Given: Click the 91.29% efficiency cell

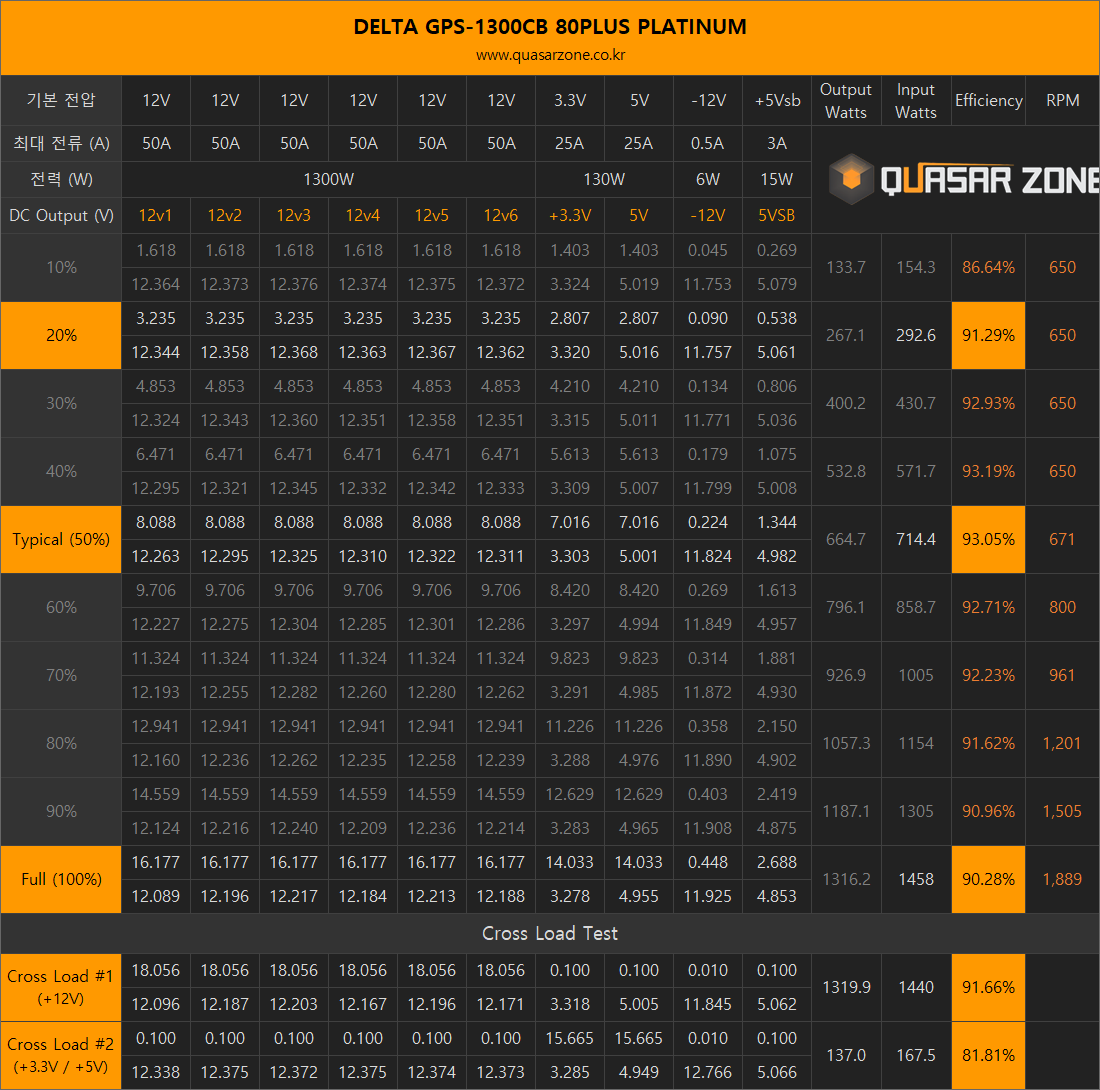Looking at the screenshot, I should [988, 335].
